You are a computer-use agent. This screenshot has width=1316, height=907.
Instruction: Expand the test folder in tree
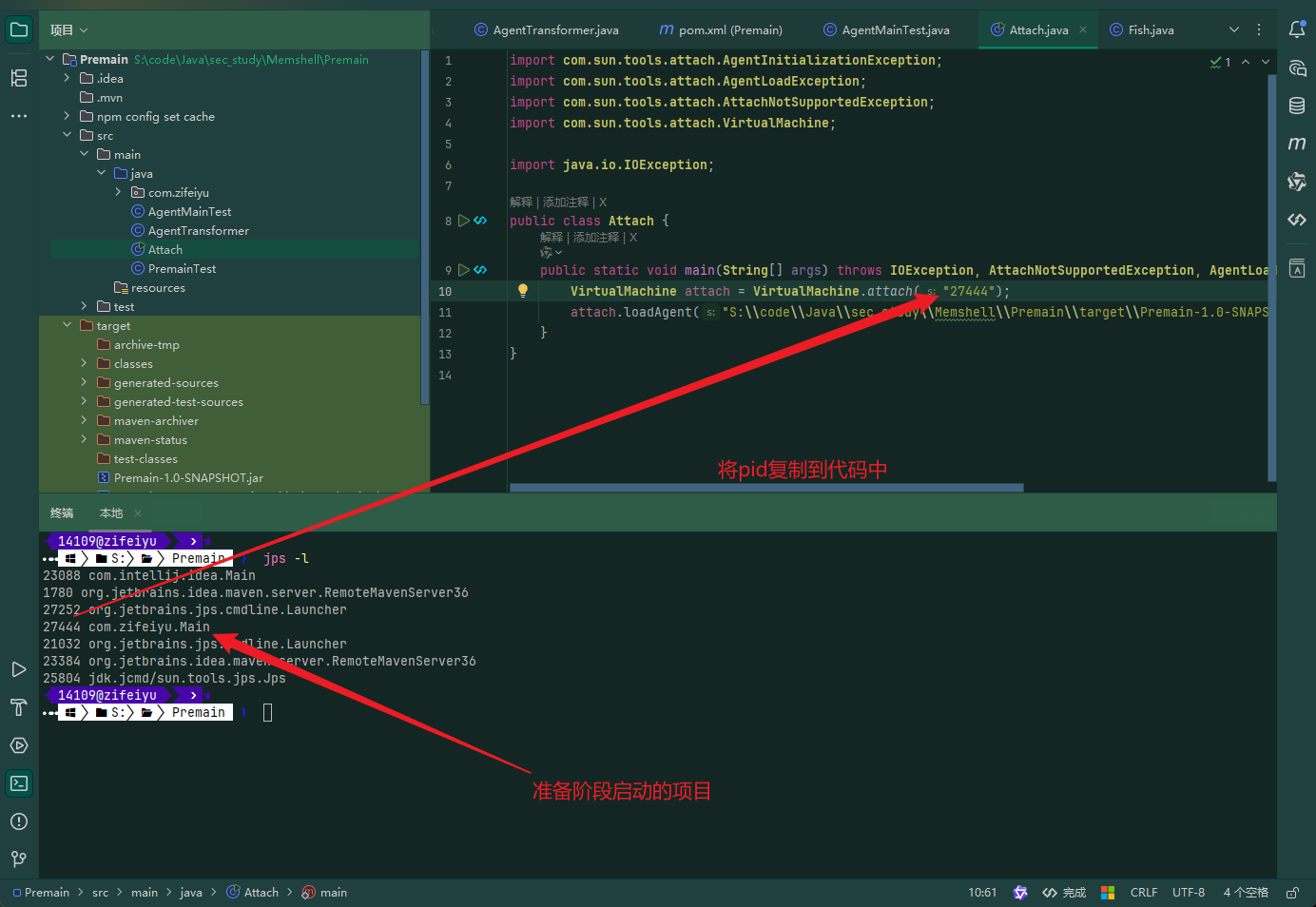pos(84,306)
